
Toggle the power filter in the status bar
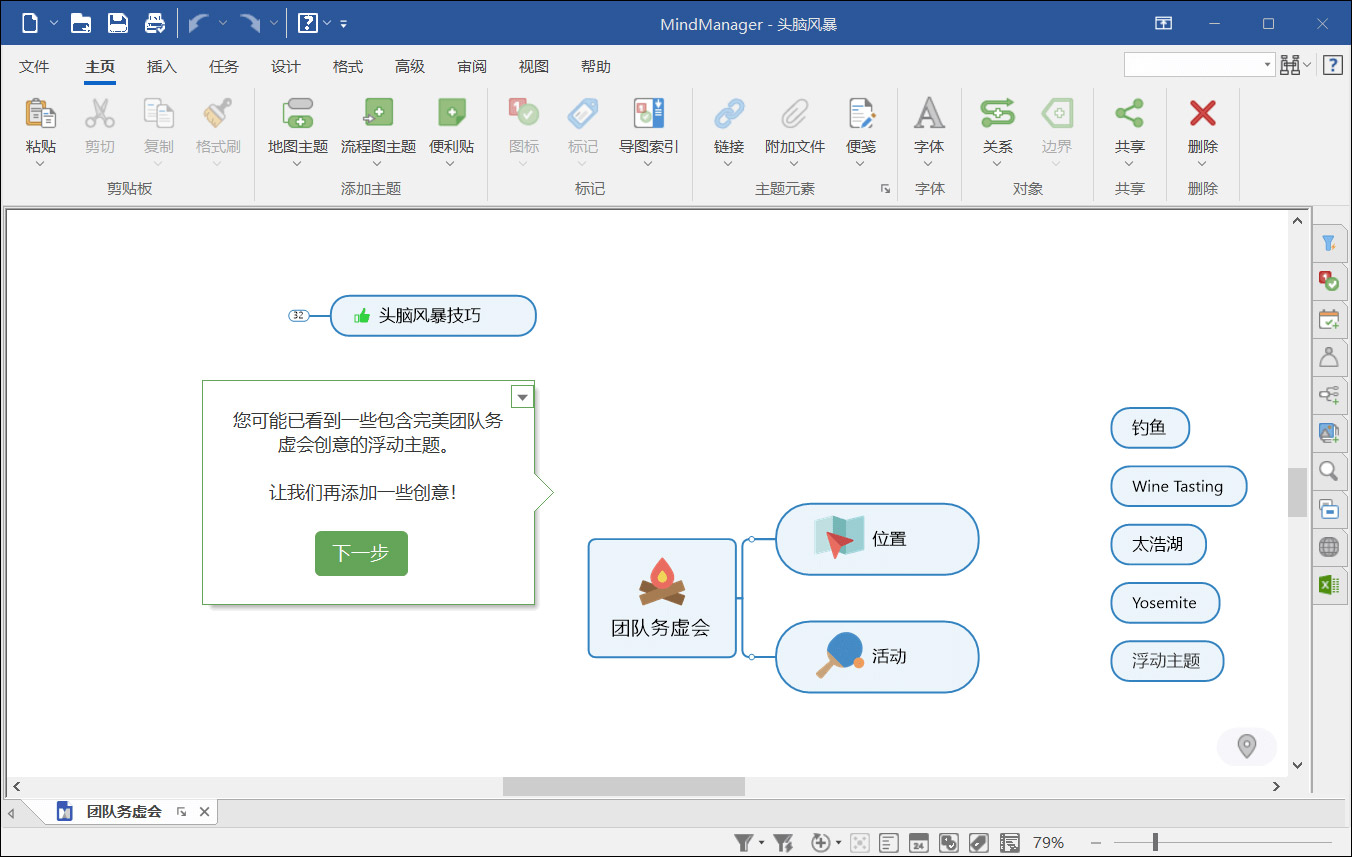pyautogui.click(x=783, y=842)
